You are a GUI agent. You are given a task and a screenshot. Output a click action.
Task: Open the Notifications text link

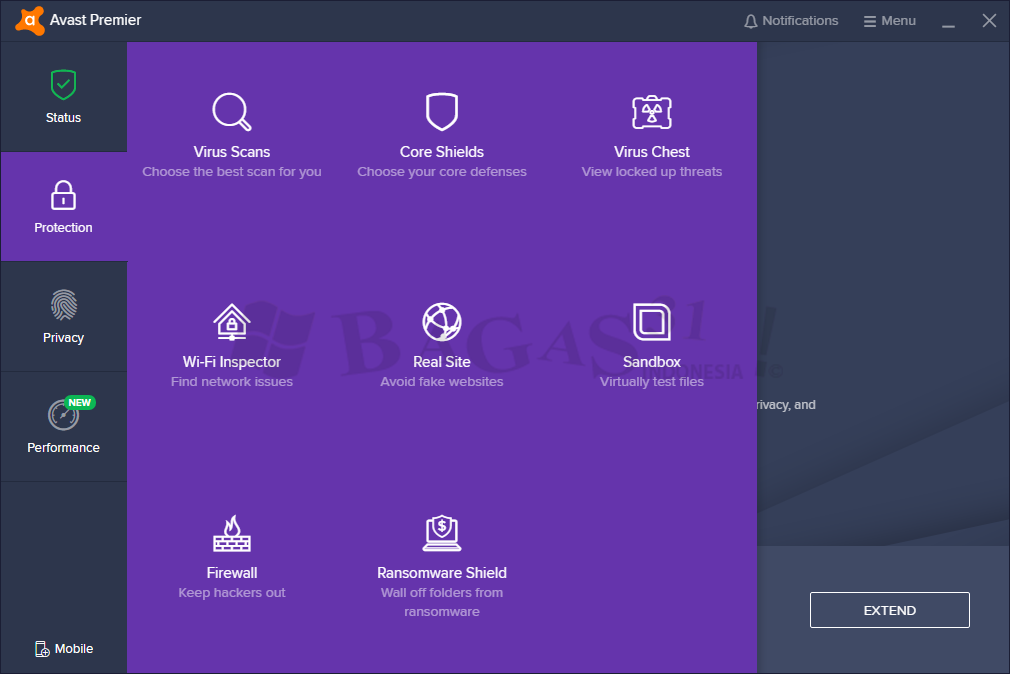pos(800,21)
